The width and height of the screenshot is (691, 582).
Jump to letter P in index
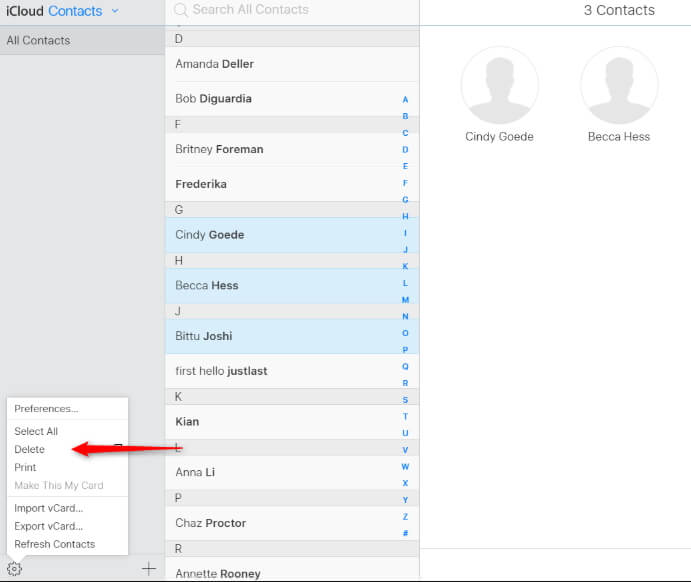tap(405, 350)
